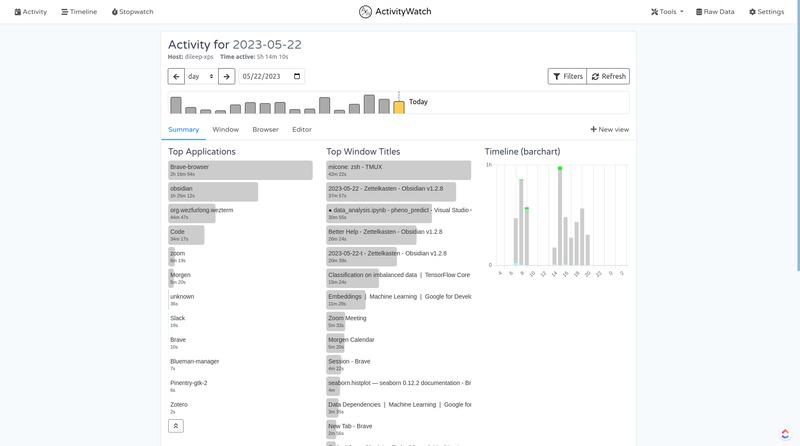Add a New view
800x446 pixels.
click(x=610, y=130)
